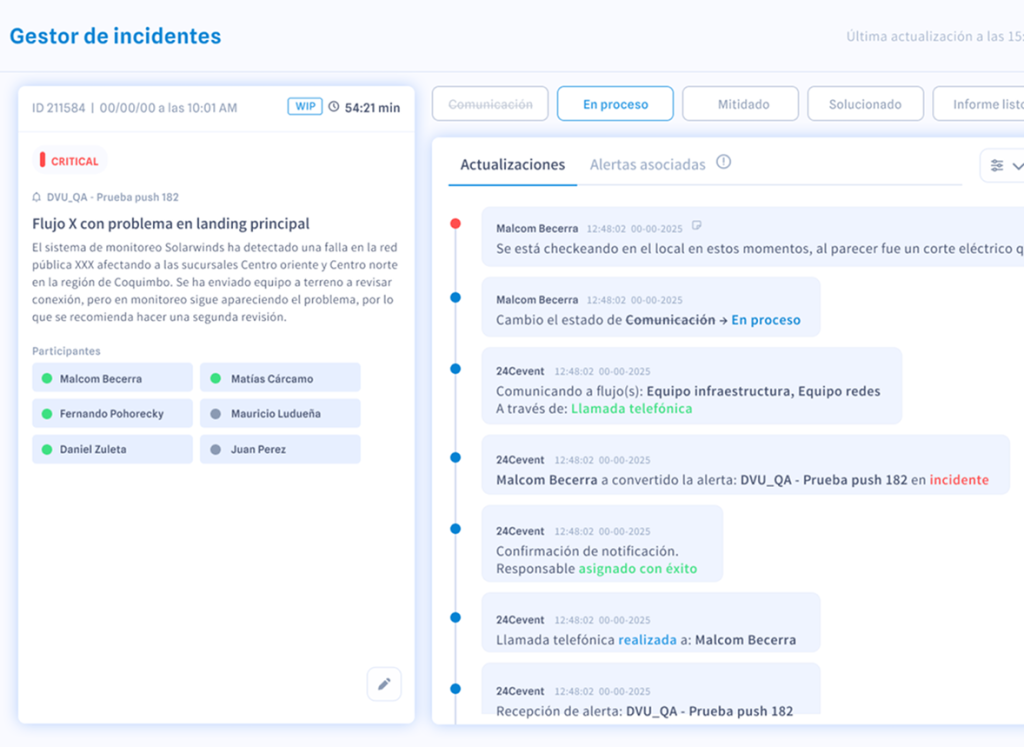Select the Actualizaciones tab

pyautogui.click(x=512, y=164)
